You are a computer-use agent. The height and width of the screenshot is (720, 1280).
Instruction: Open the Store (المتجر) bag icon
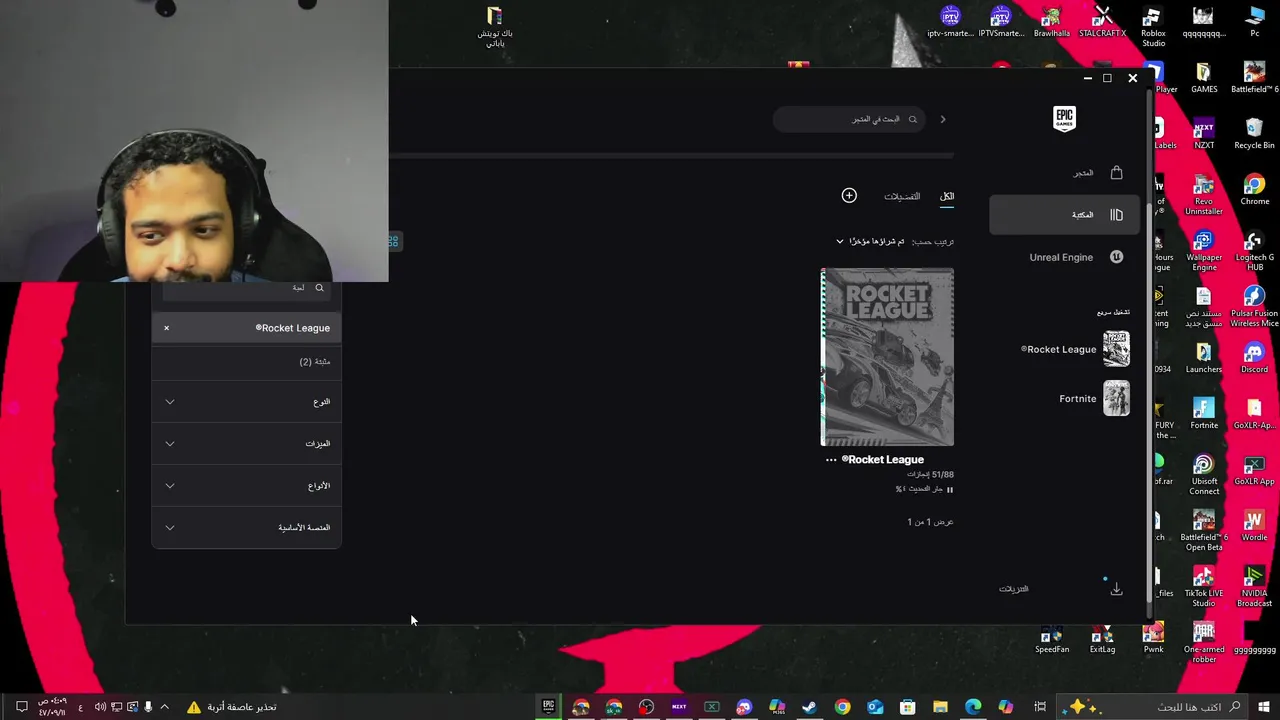(x=1116, y=172)
